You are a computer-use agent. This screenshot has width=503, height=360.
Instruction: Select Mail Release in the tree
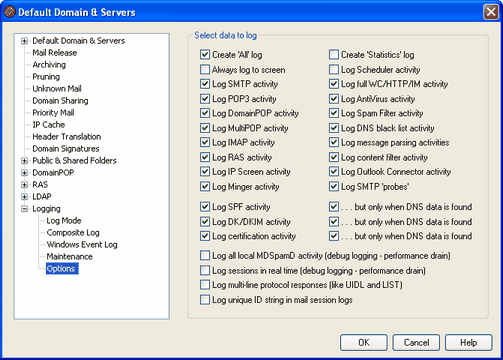[x=55, y=53]
